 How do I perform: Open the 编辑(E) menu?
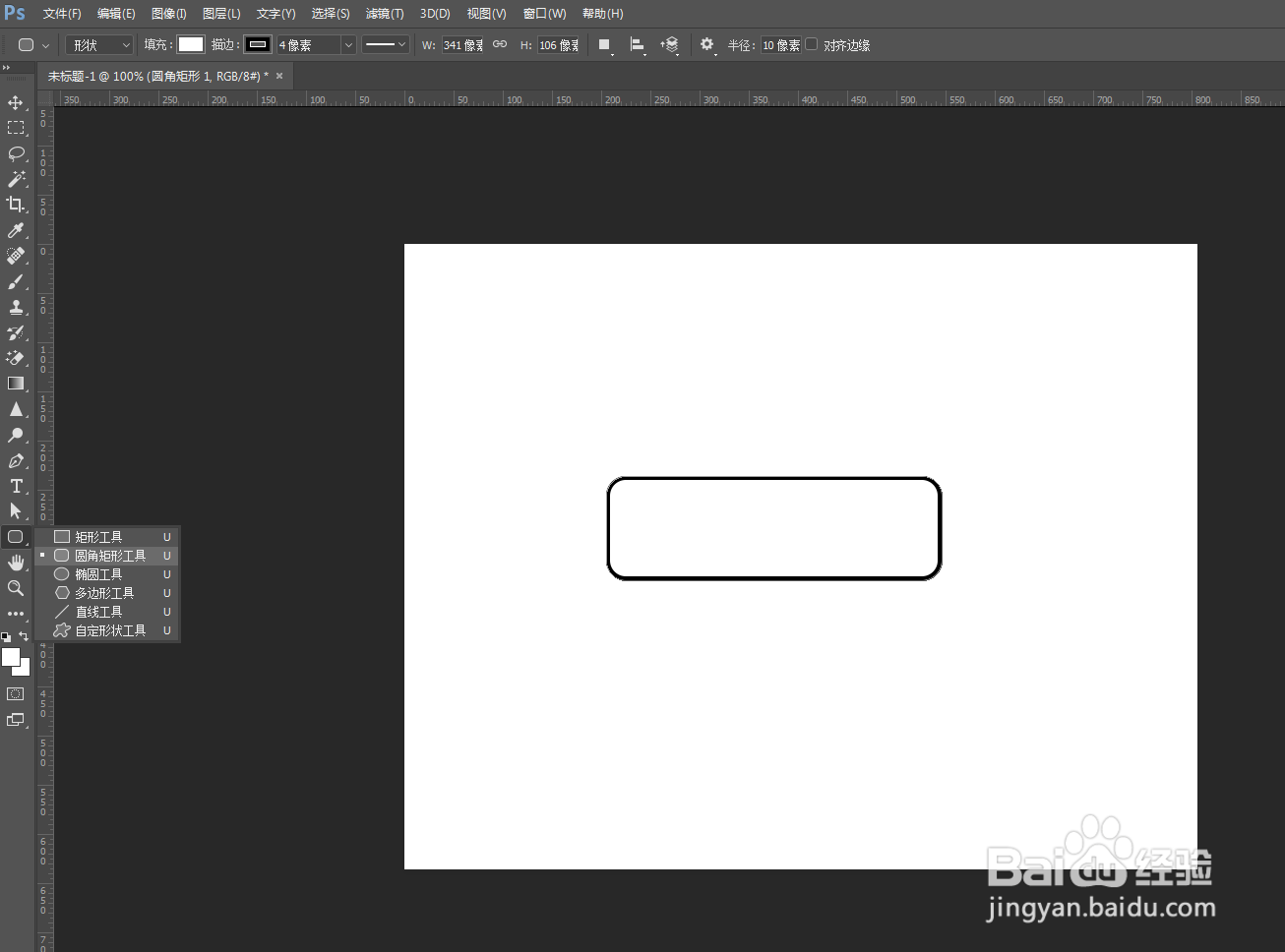click(x=116, y=14)
